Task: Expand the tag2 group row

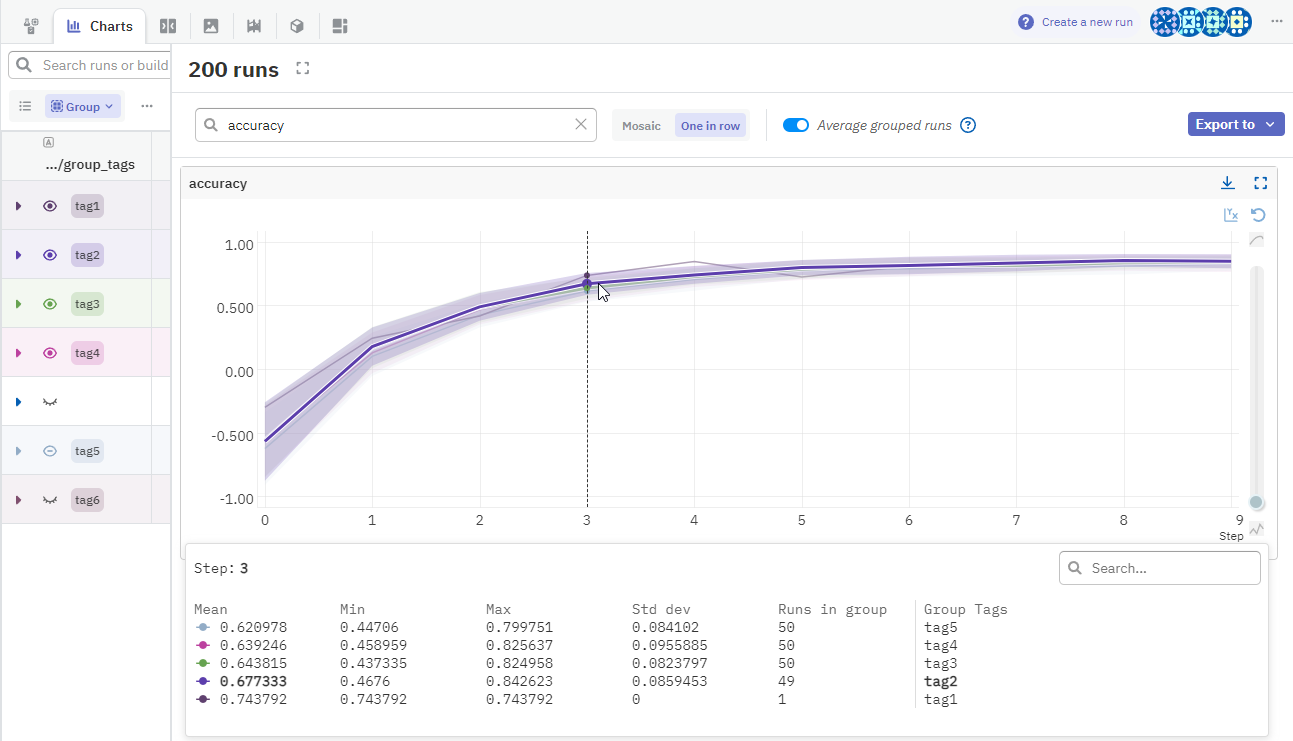Action: 18,255
